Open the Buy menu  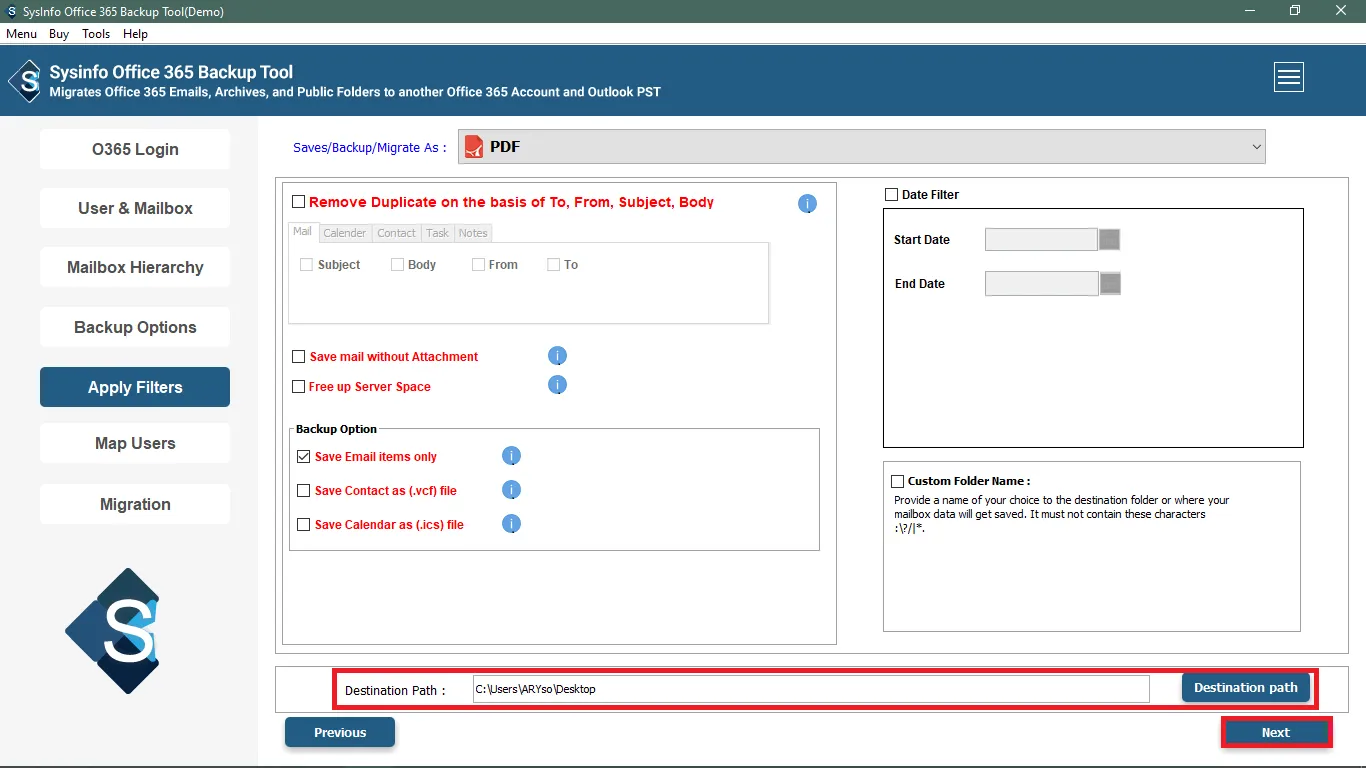point(59,34)
